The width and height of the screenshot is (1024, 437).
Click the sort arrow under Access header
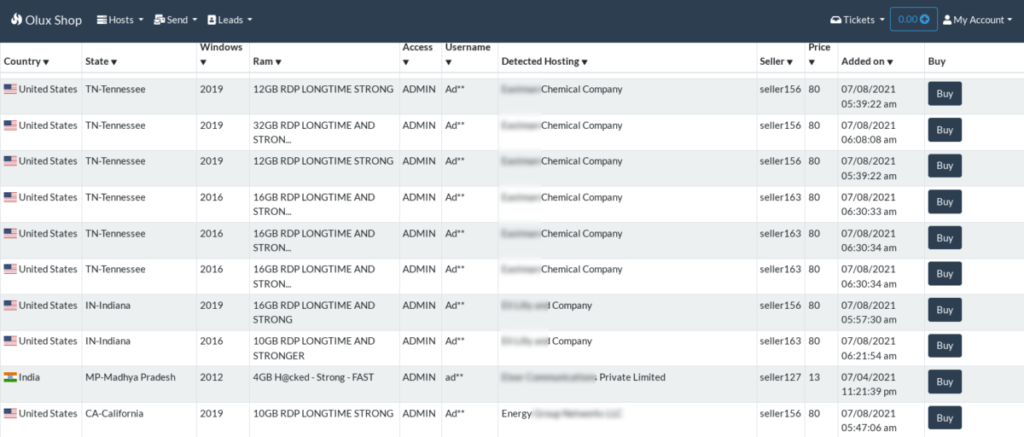pos(406,62)
